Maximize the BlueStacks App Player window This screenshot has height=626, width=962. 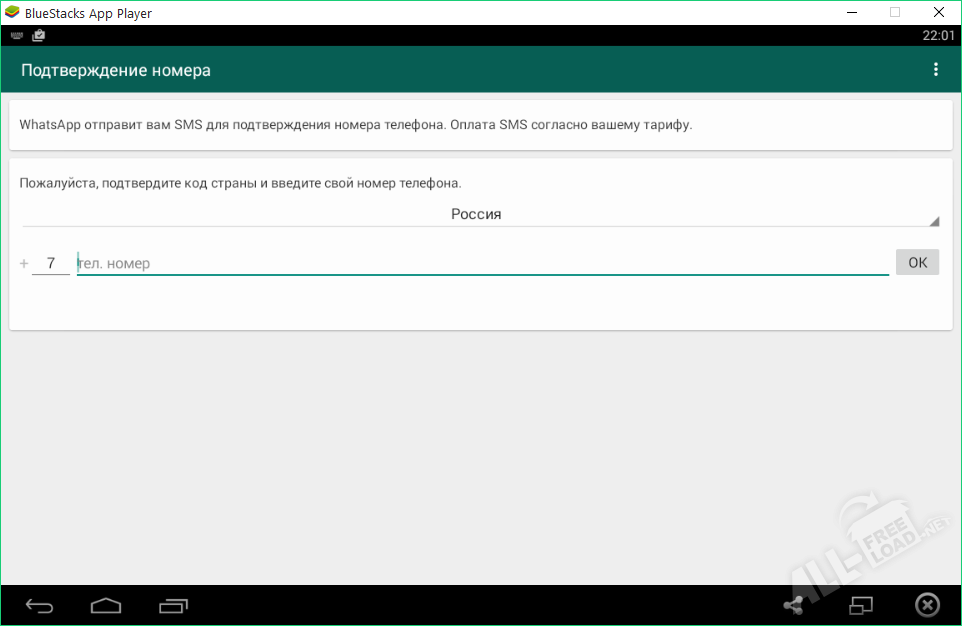[895, 13]
